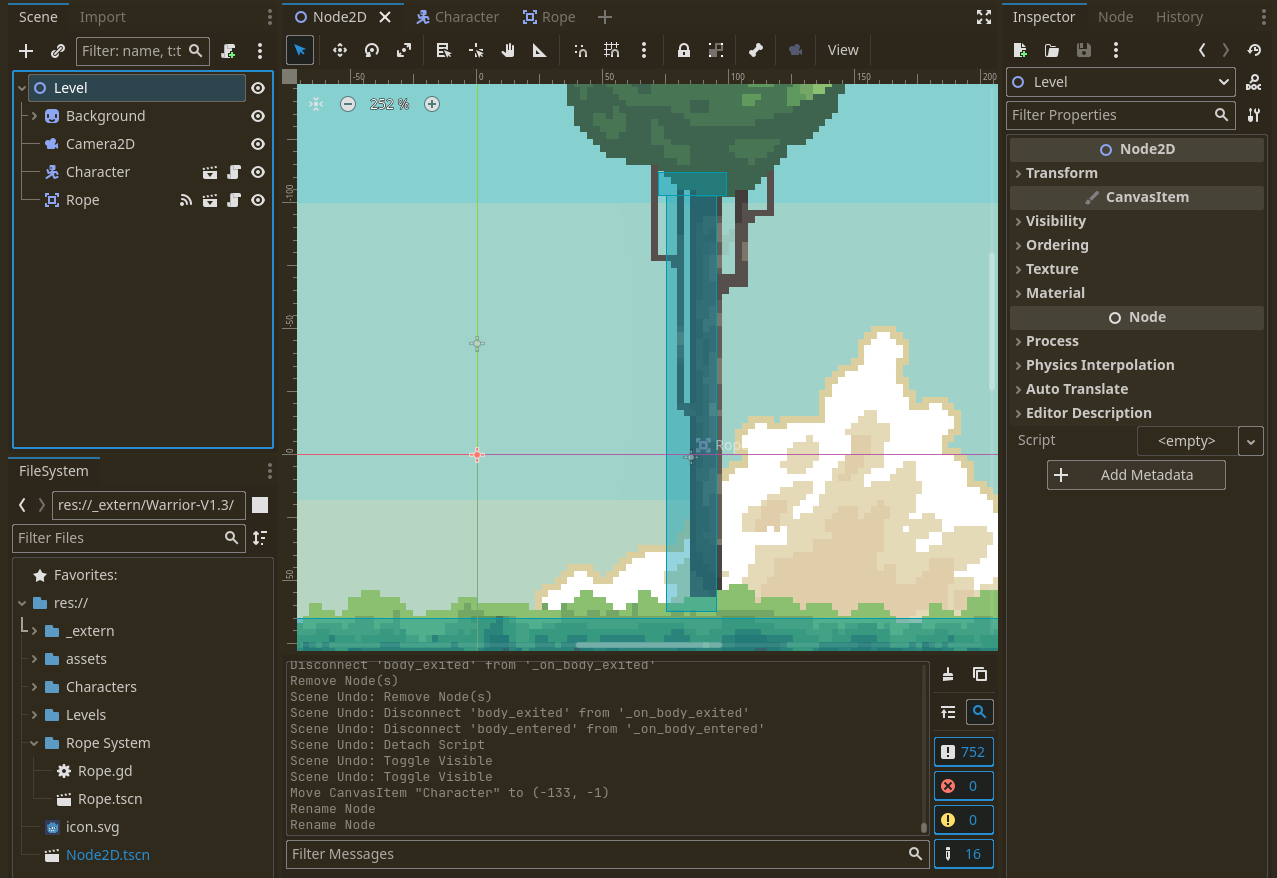
Task: Open the errors counter showing zero errors
Action: pos(963,785)
